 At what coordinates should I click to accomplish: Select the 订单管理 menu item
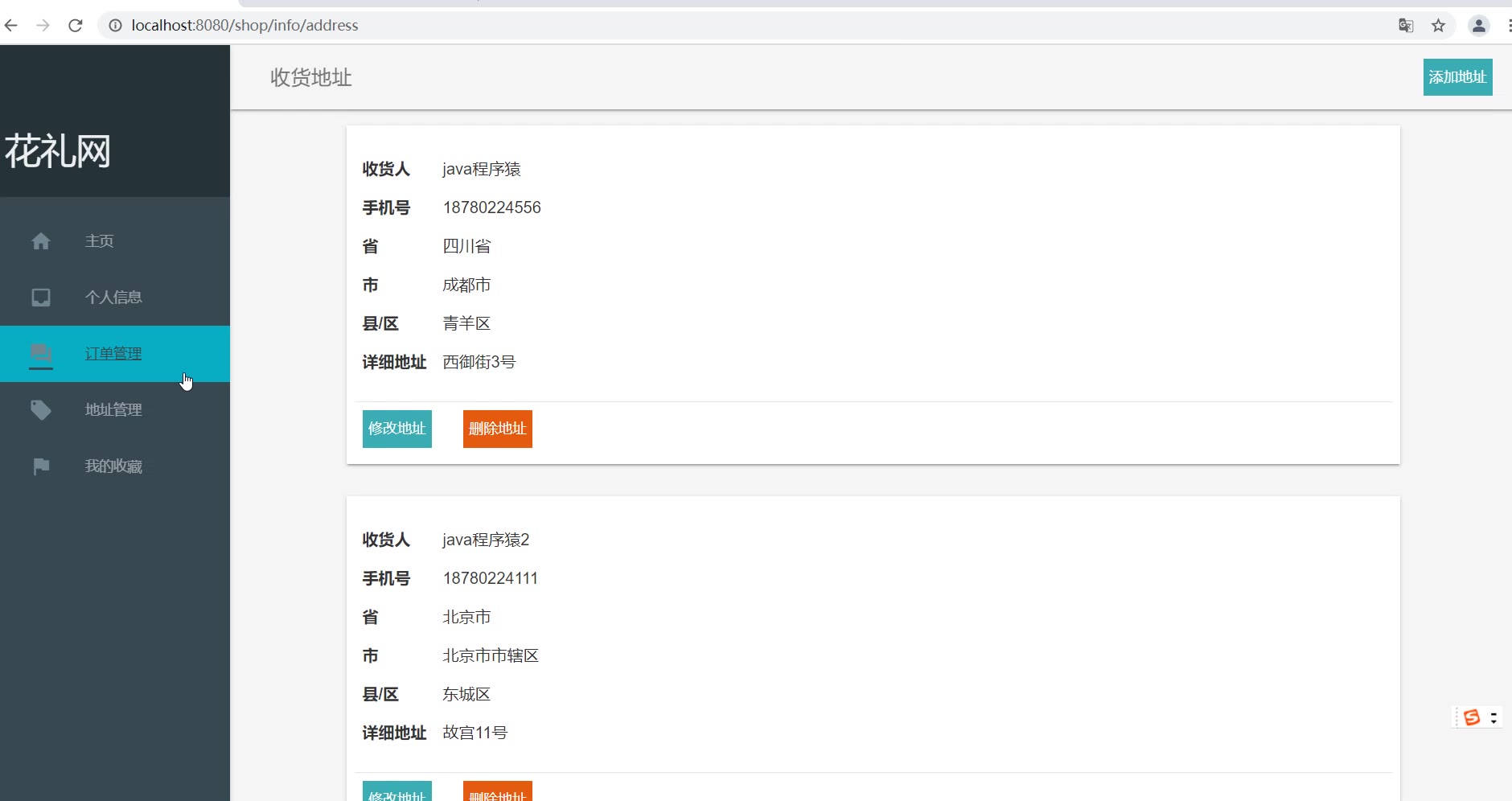coord(115,354)
